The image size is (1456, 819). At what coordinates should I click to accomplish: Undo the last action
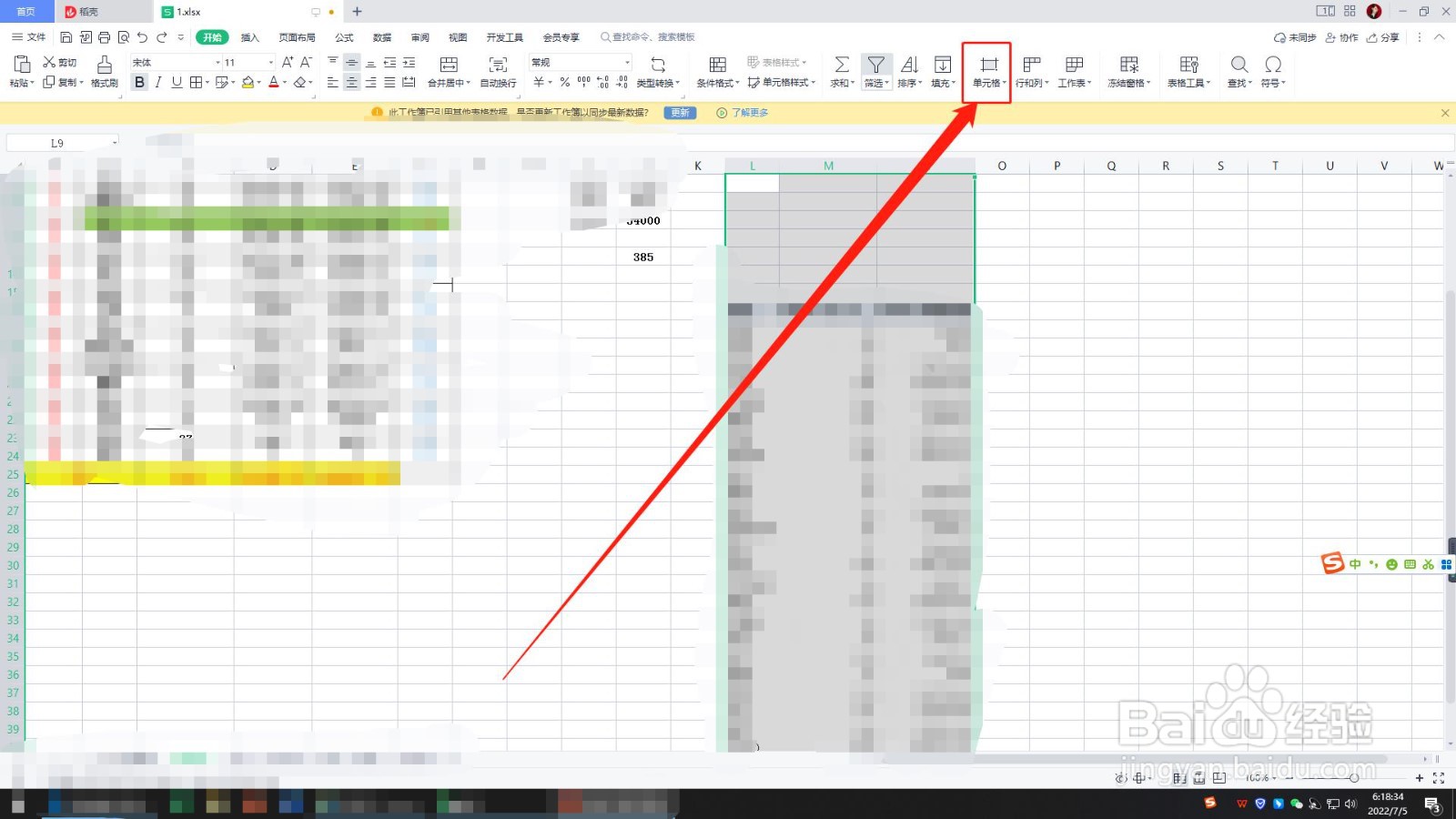(142, 37)
